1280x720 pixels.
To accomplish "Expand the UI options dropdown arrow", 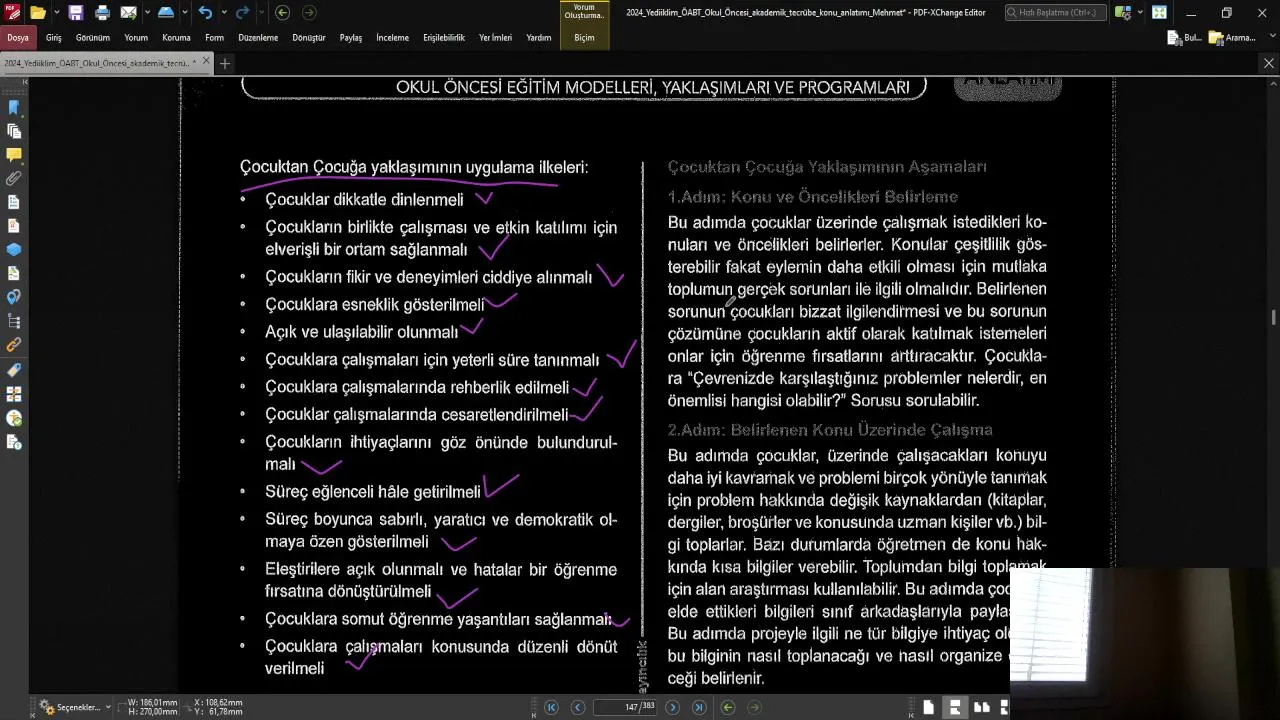I will pos(1140,13).
